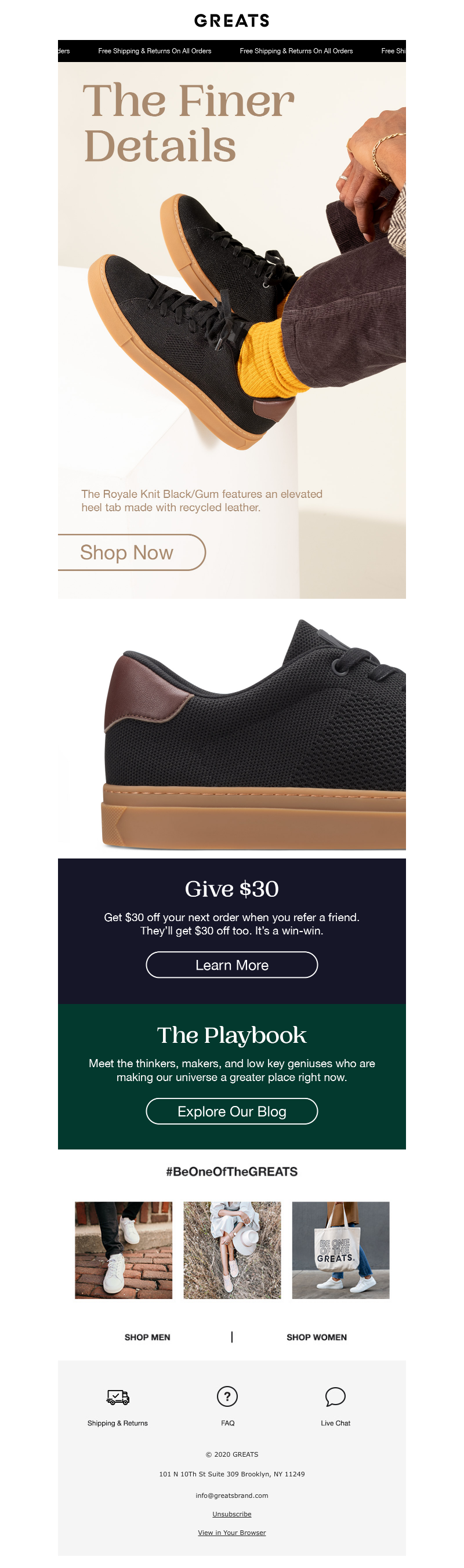The image size is (464, 1568).
Task: Open the SHOP WOMEN link
Action: coord(317,1337)
